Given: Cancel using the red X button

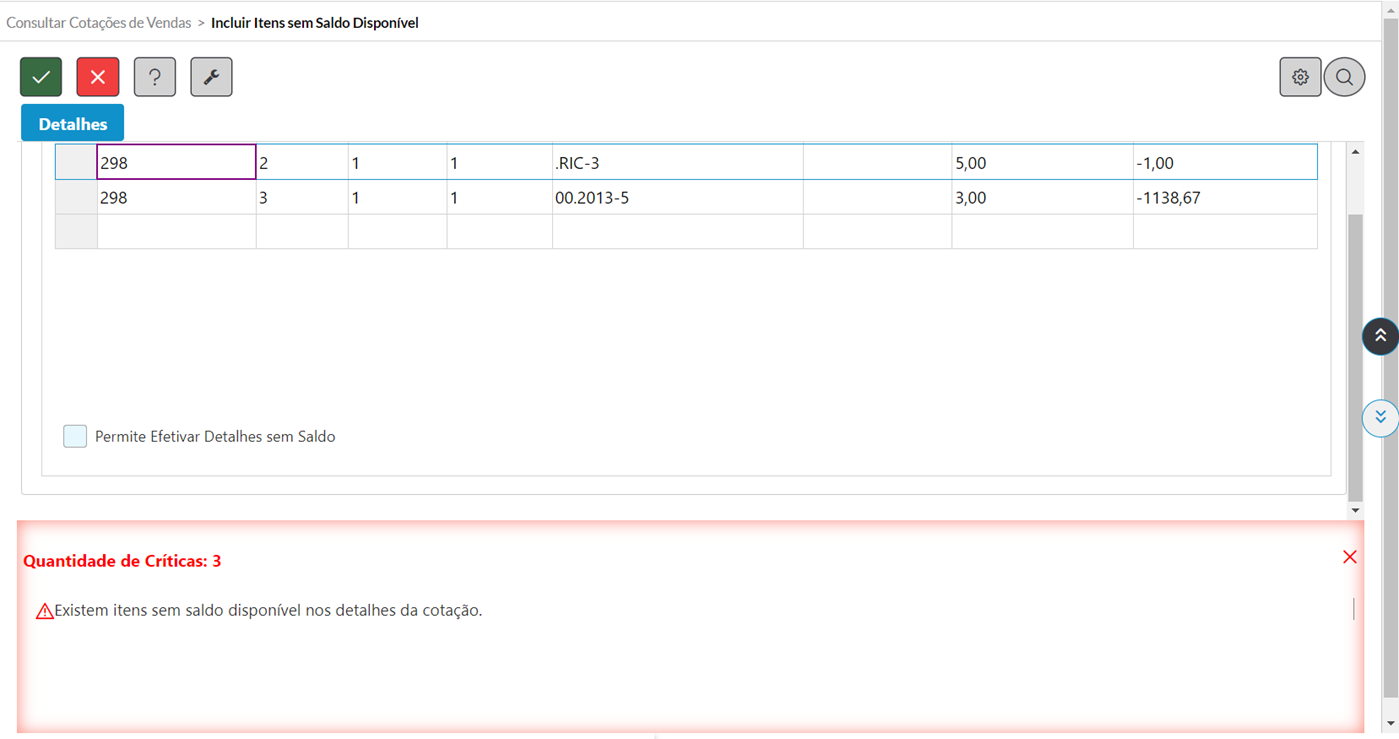Looking at the screenshot, I should click(98, 77).
